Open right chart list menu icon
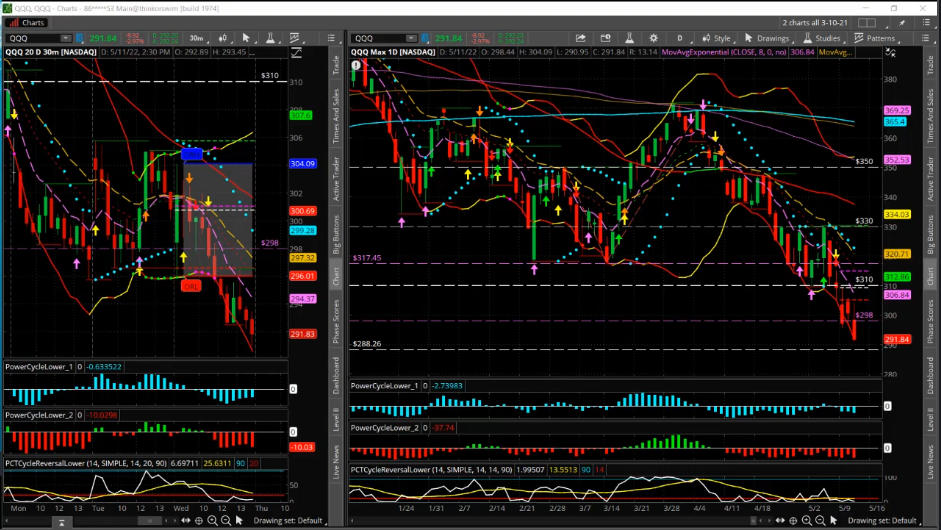 [925, 38]
